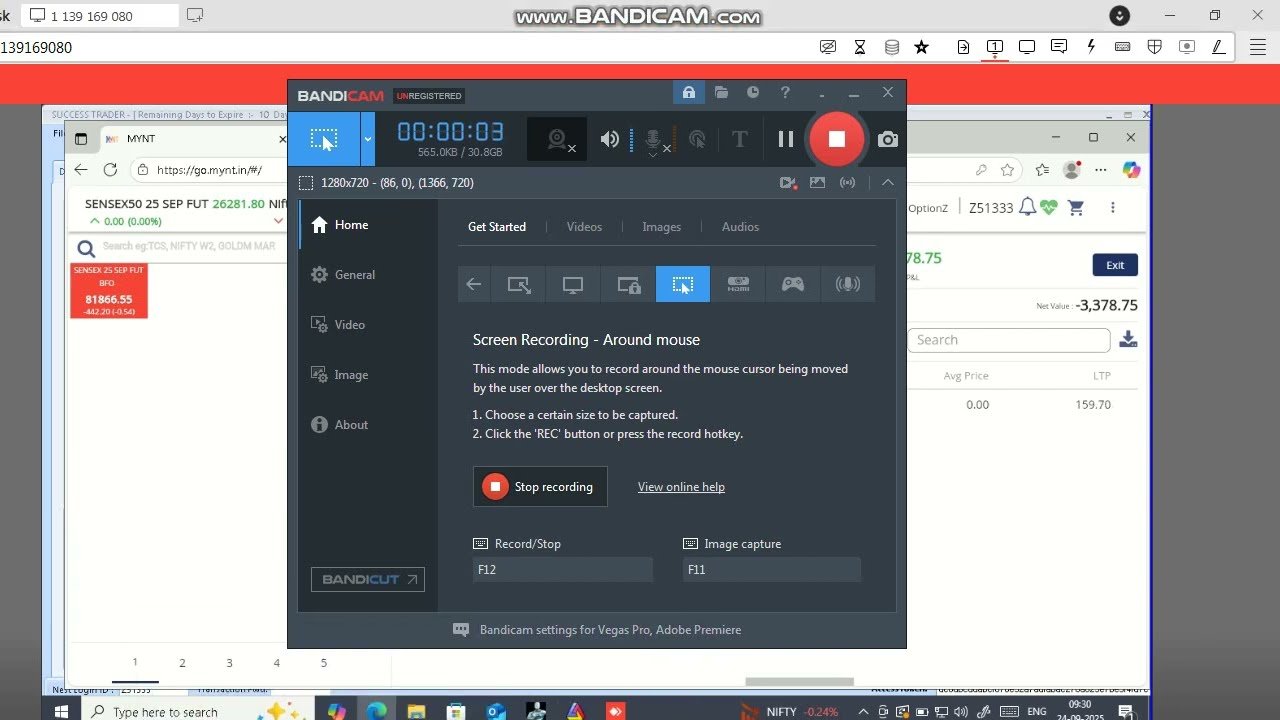The image size is (1280, 720).
Task: Open the chat icon in remote toolbar
Action: (x=1059, y=47)
